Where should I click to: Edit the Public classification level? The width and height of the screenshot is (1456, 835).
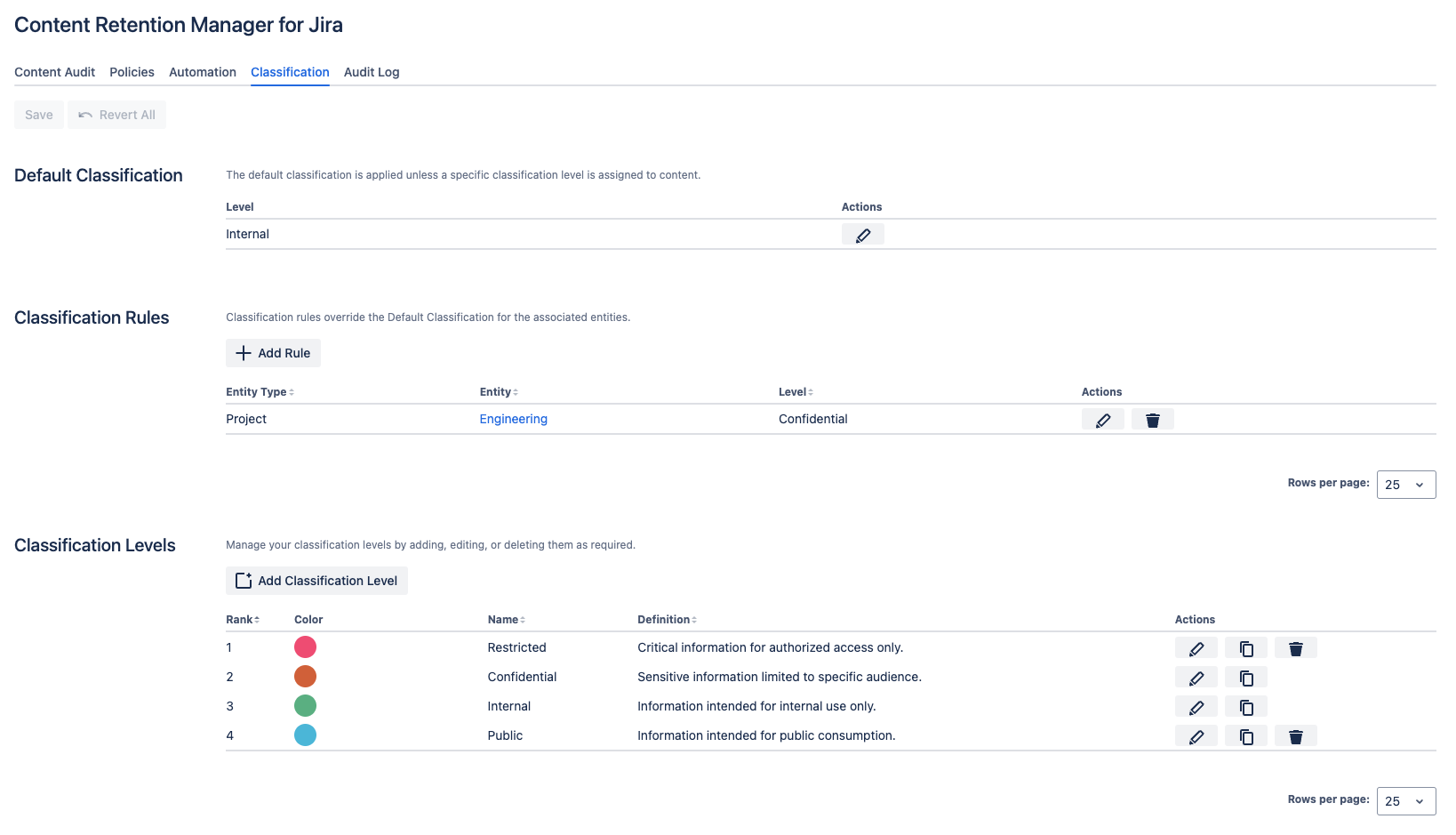click(1196, 736)
